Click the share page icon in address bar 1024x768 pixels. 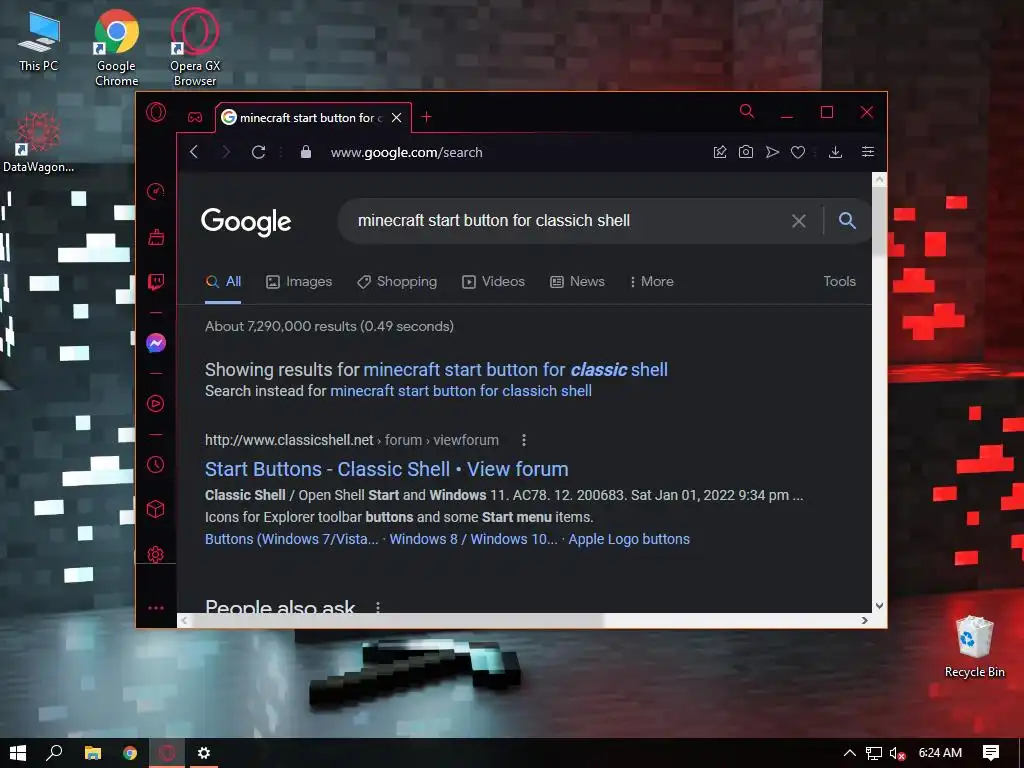click(x=720, y=152)
